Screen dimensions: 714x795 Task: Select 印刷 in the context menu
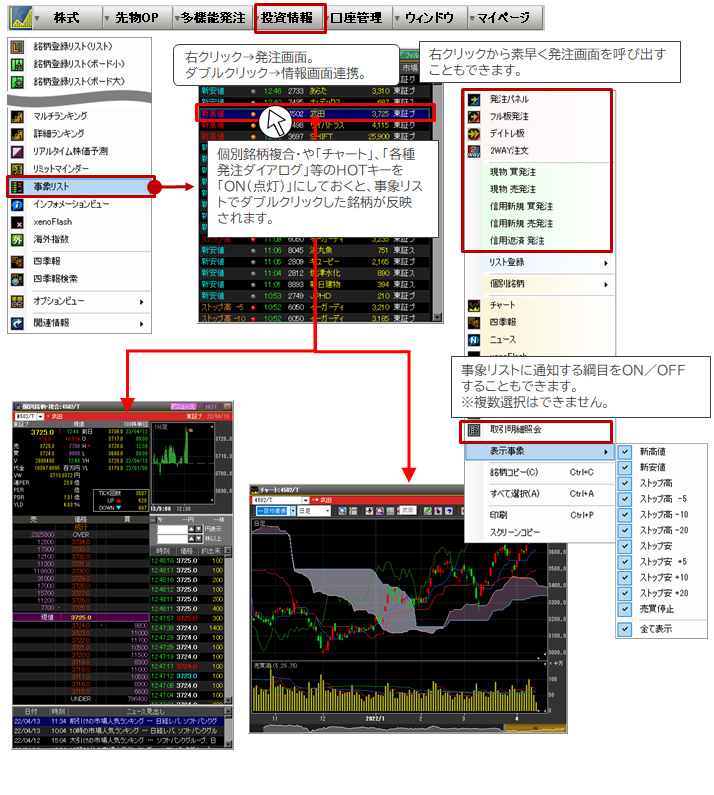pyautogui.click(x=540, y=515)
